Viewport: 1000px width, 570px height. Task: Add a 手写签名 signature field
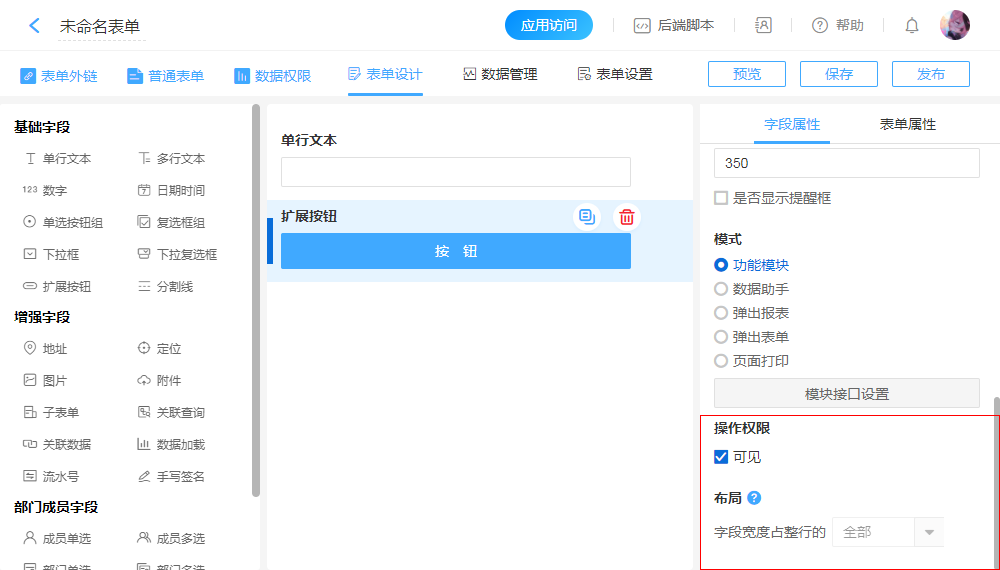(171, 477)
